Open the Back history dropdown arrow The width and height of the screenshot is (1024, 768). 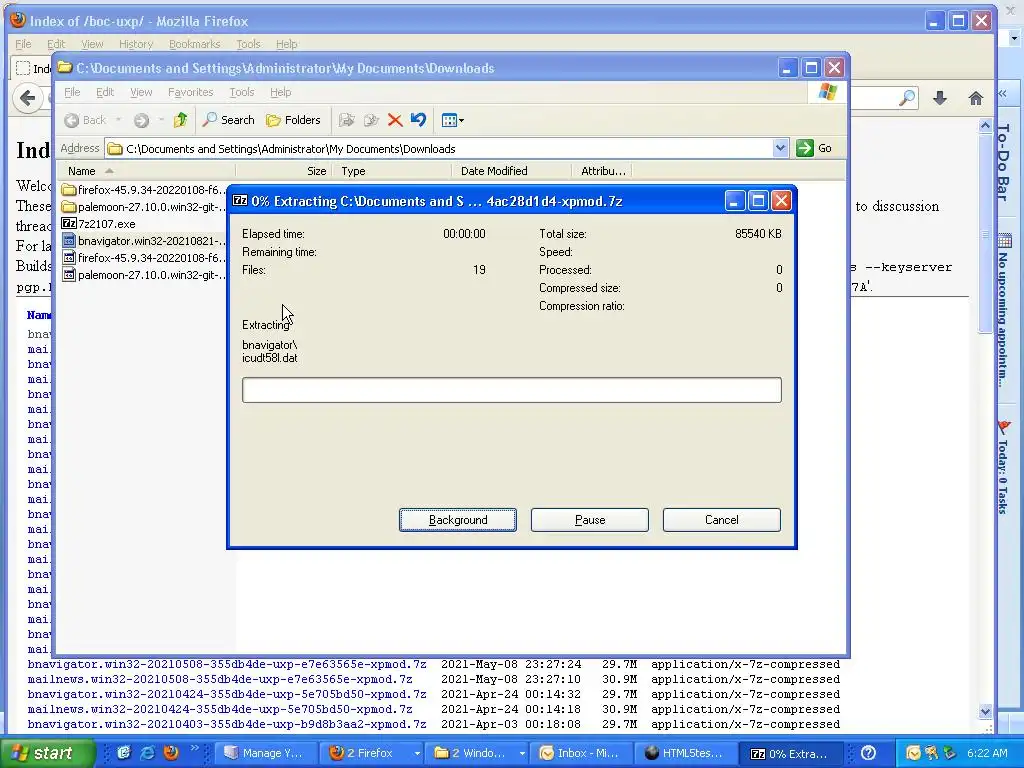pyautogui.click(x=118, y=120)
